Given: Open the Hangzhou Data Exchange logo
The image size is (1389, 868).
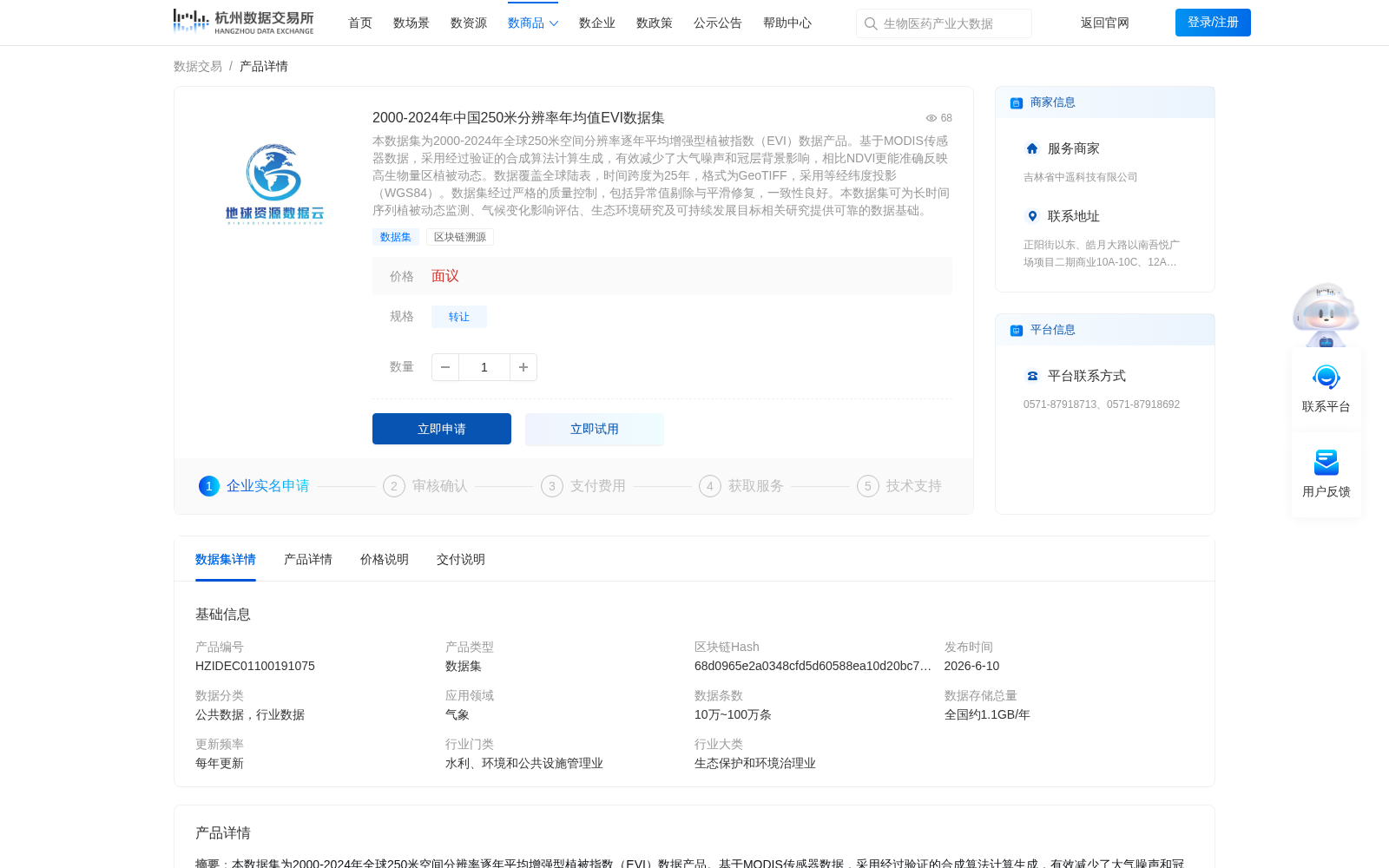Looking at the screenshot, I should [243, 22].
